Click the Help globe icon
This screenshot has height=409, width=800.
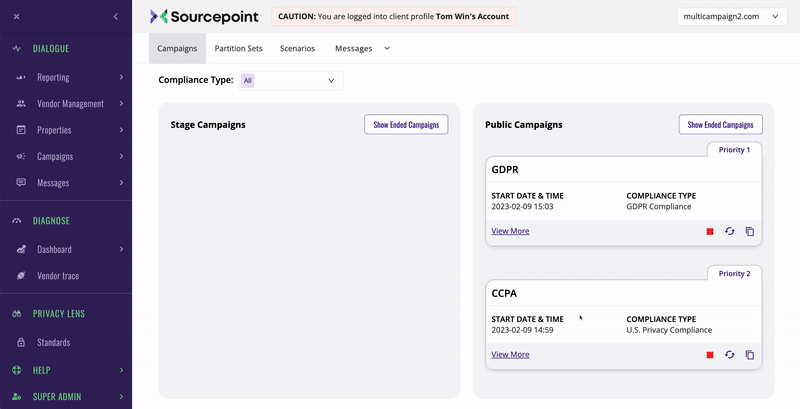coord(17,370)
